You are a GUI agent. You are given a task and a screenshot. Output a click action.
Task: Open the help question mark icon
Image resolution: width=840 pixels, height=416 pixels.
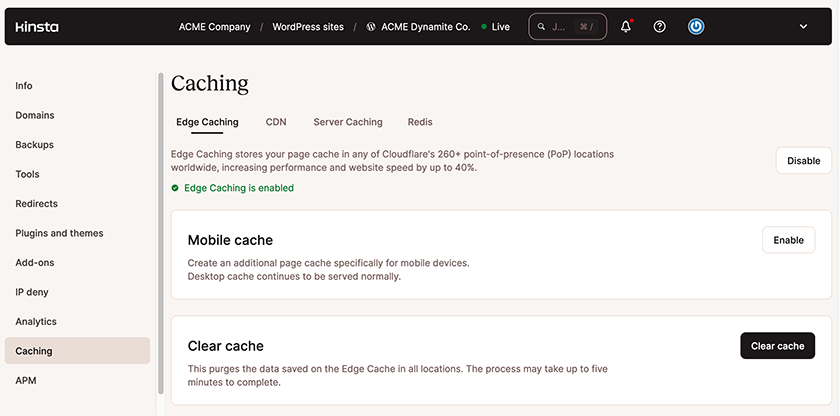[660, 27]
